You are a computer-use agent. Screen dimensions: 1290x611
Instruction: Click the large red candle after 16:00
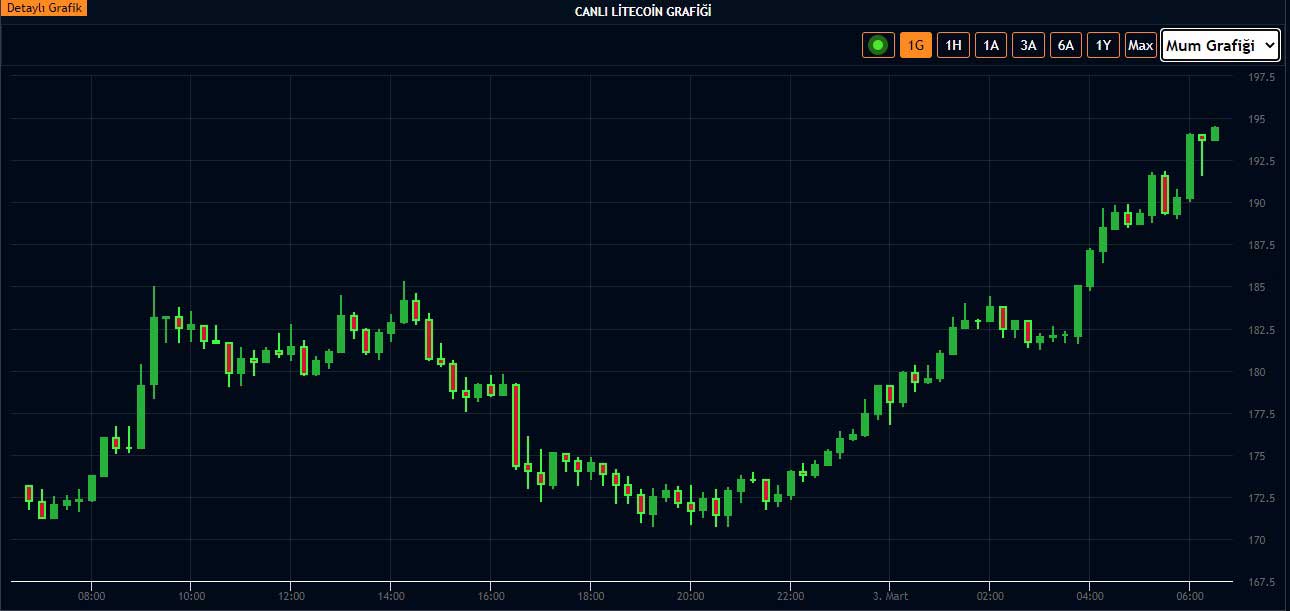tap(516, 426)
